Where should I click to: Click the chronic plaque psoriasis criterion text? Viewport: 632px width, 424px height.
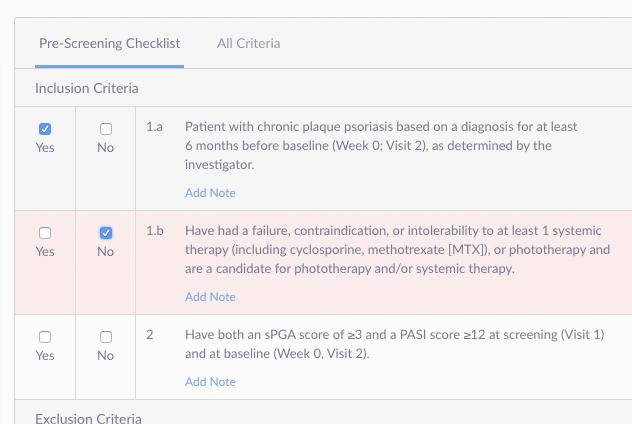pos(380,146)
